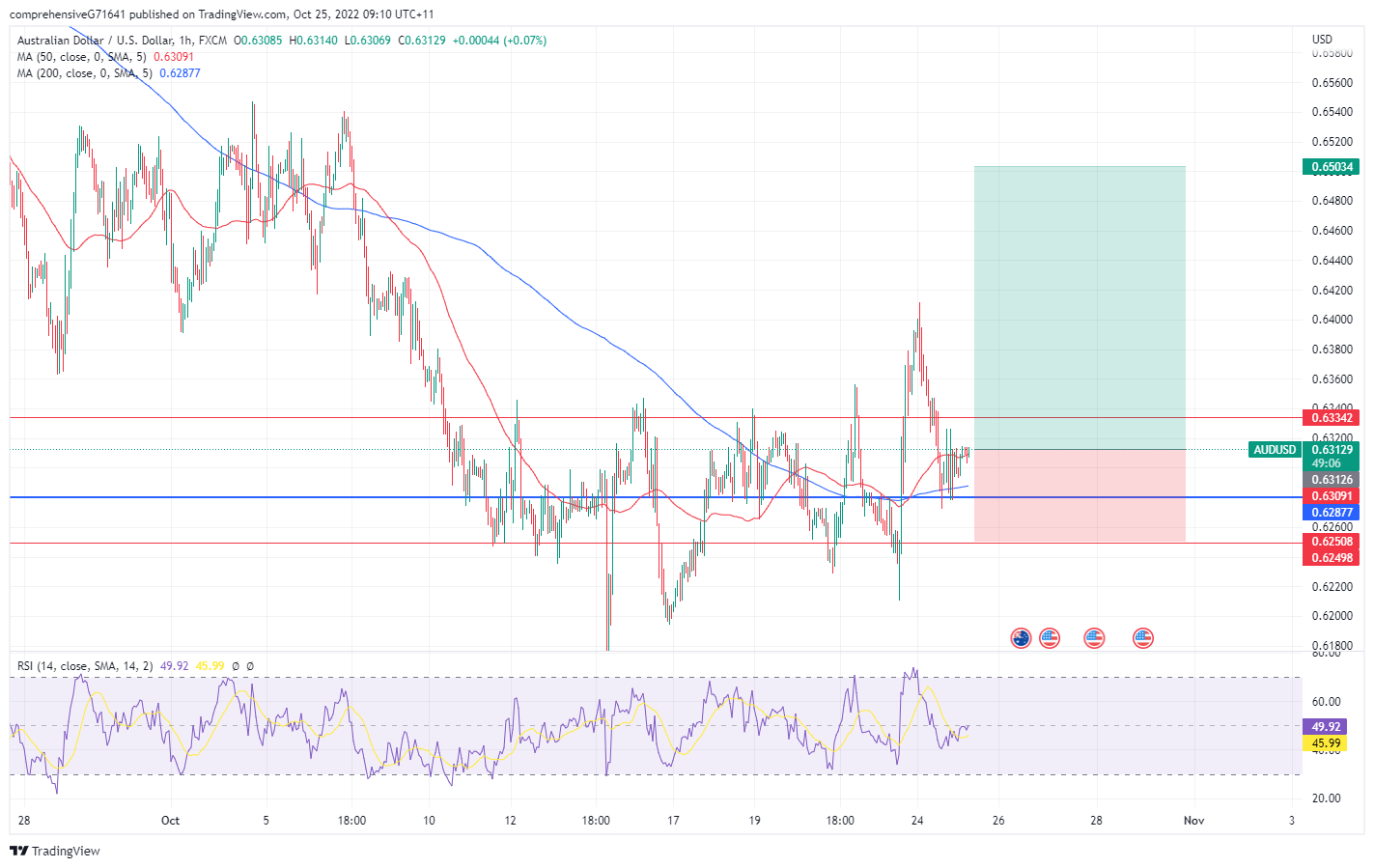Select the MA (50, close, 0, SMA, 5) legend
The height and width of the screenshot is (868, 1374).
coord(82,57)
